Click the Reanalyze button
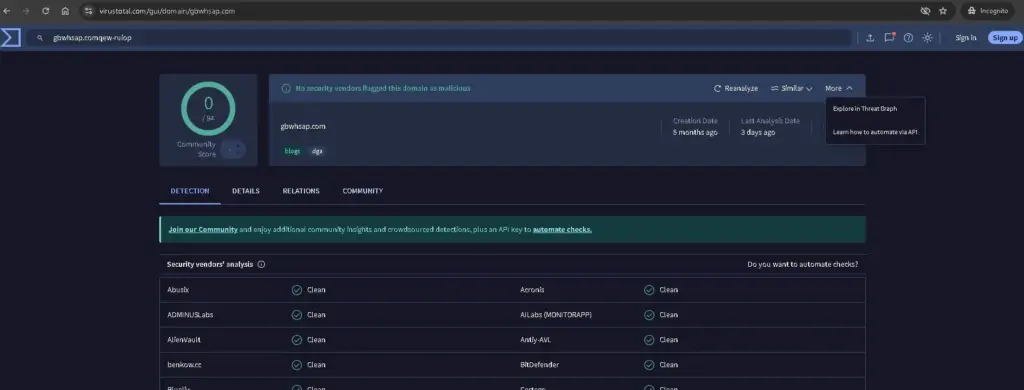1024x390 pixels. click(736, 88)
